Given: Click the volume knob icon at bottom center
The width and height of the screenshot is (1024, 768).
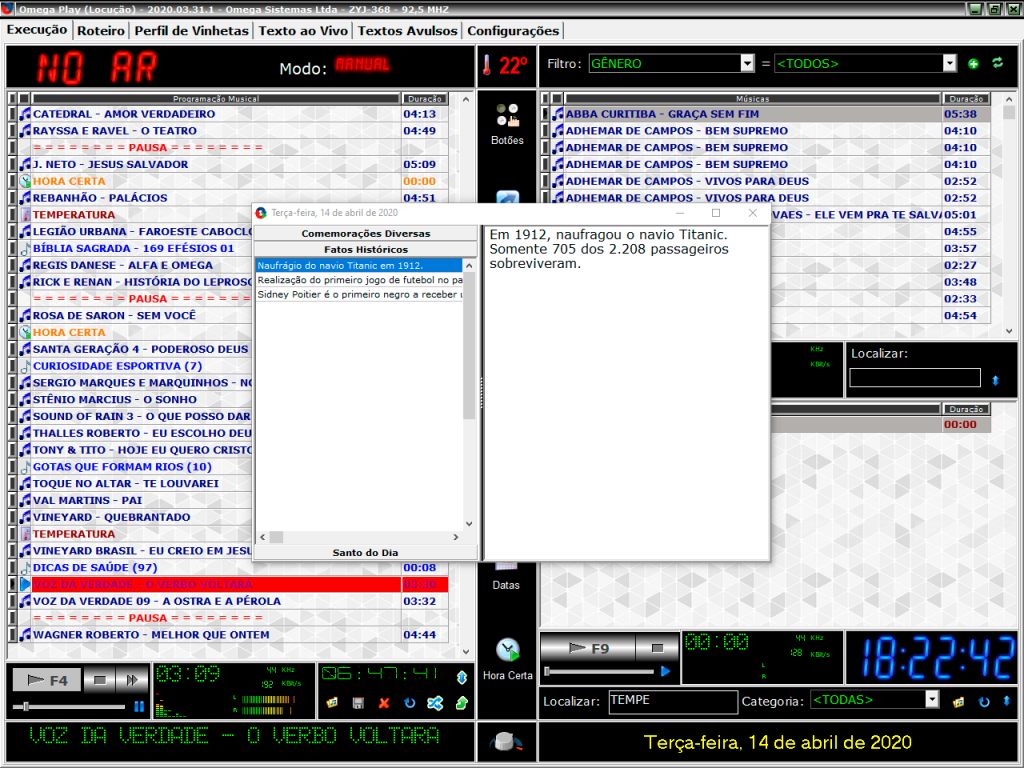Looking at the screenshot, I should (x=507, y=742).
